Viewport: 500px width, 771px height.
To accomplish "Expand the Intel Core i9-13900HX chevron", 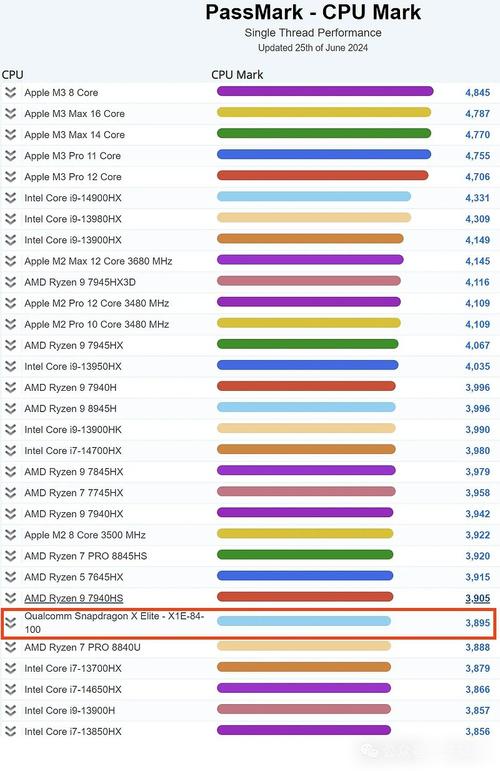I will [10, 240].
